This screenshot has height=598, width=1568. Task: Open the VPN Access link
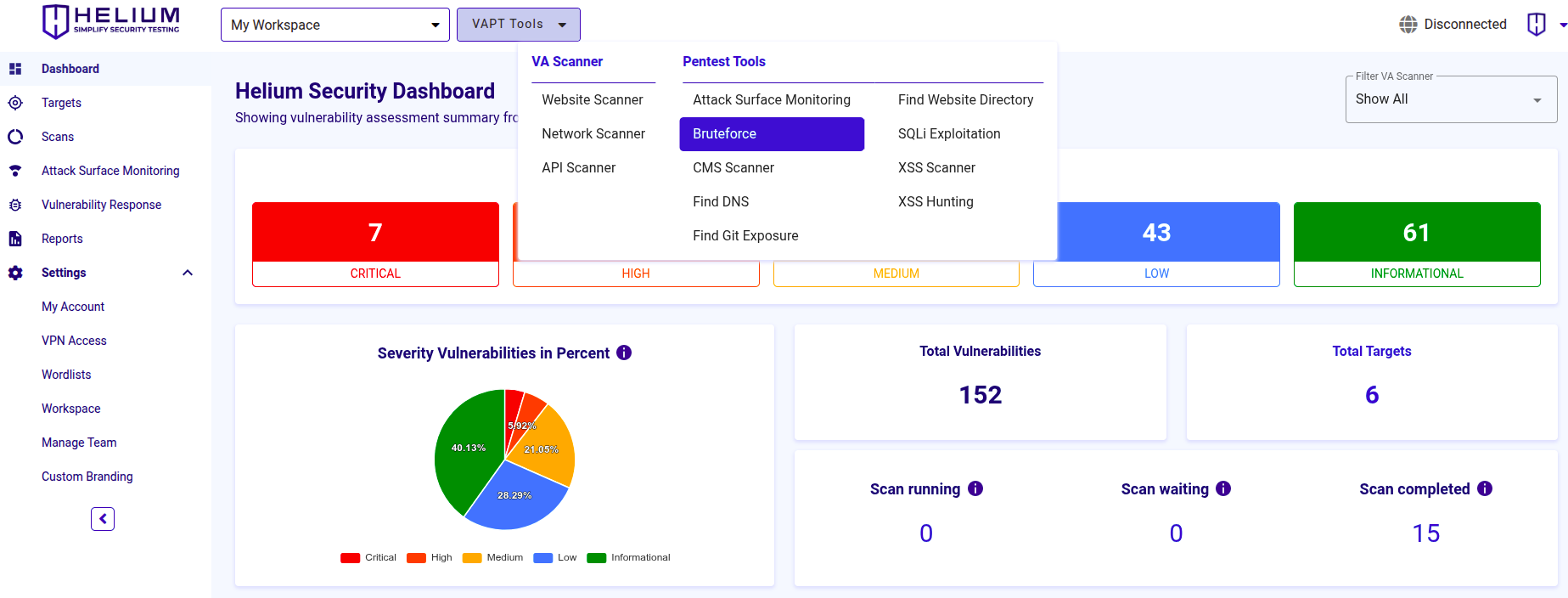coord(74,341)
